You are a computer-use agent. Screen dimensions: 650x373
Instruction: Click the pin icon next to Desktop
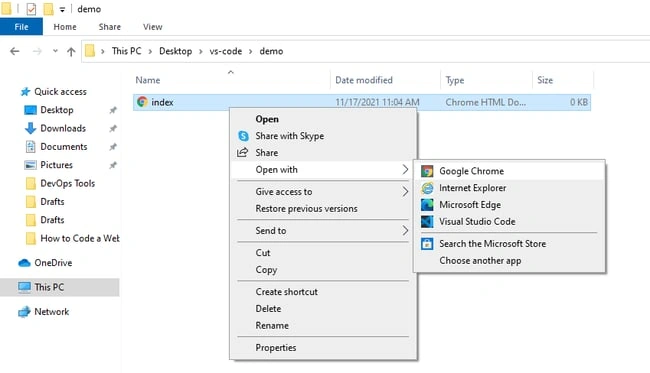click(113, 110)
